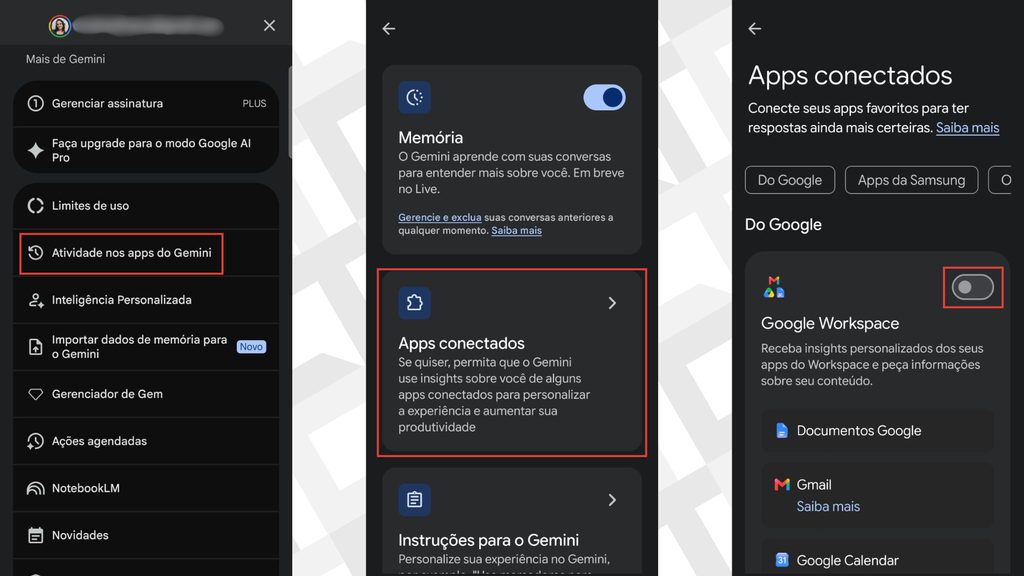Open Gerenciador de Gem
This screenshot has height=576, width=1024.
[146, 394]
